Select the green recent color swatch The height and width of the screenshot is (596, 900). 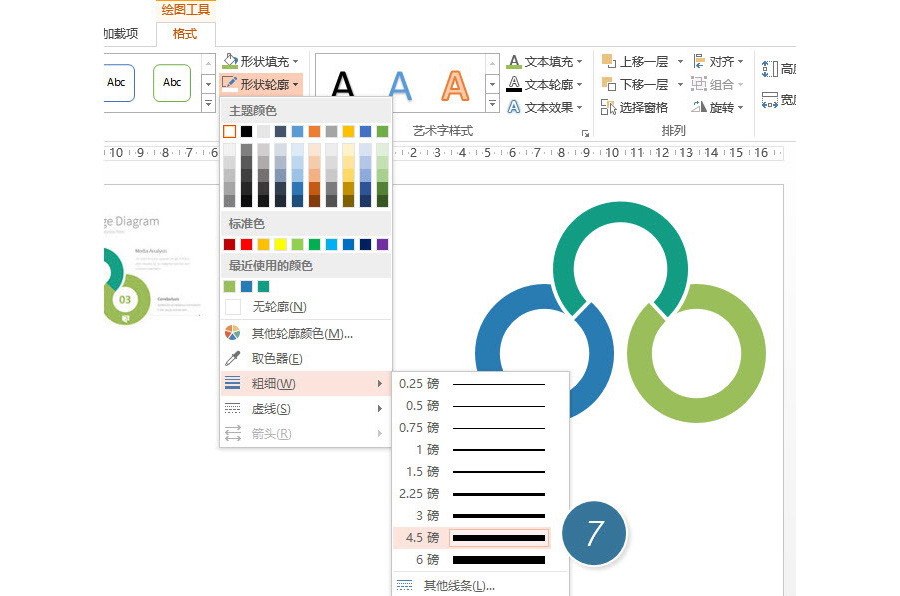[x=228, y=286]
